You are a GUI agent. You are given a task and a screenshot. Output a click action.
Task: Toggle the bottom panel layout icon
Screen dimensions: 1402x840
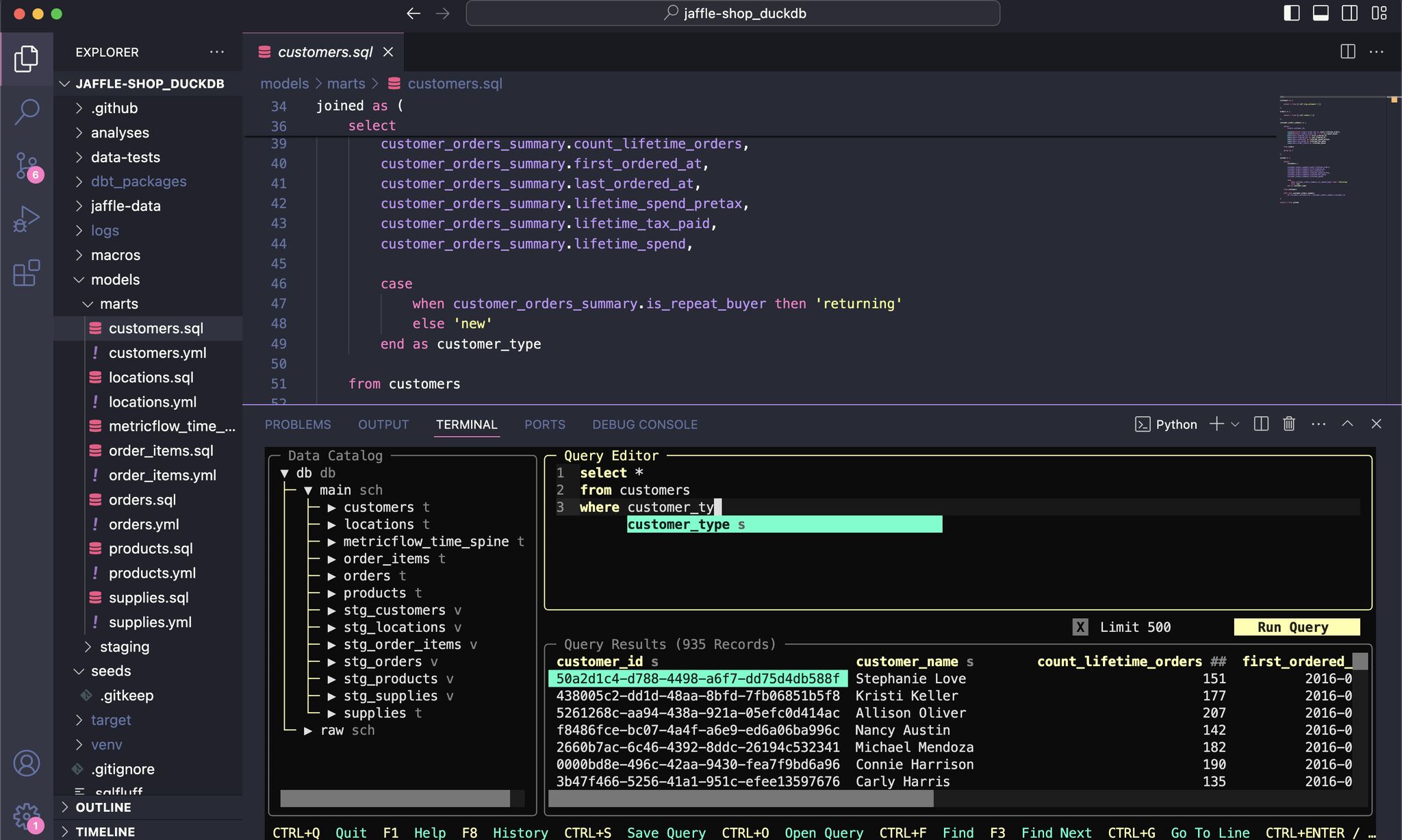point(1321,13)
